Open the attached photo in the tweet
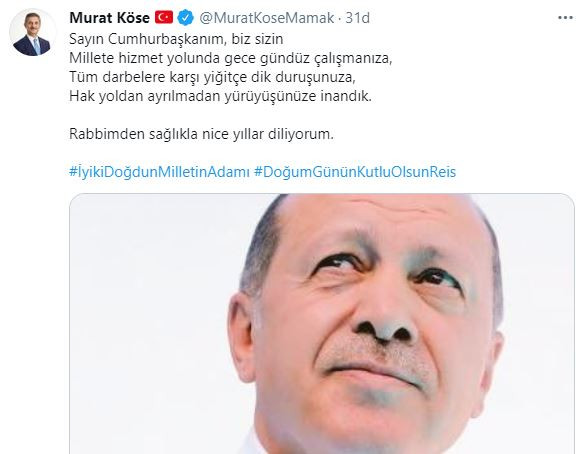 click(x=322, y=324)
